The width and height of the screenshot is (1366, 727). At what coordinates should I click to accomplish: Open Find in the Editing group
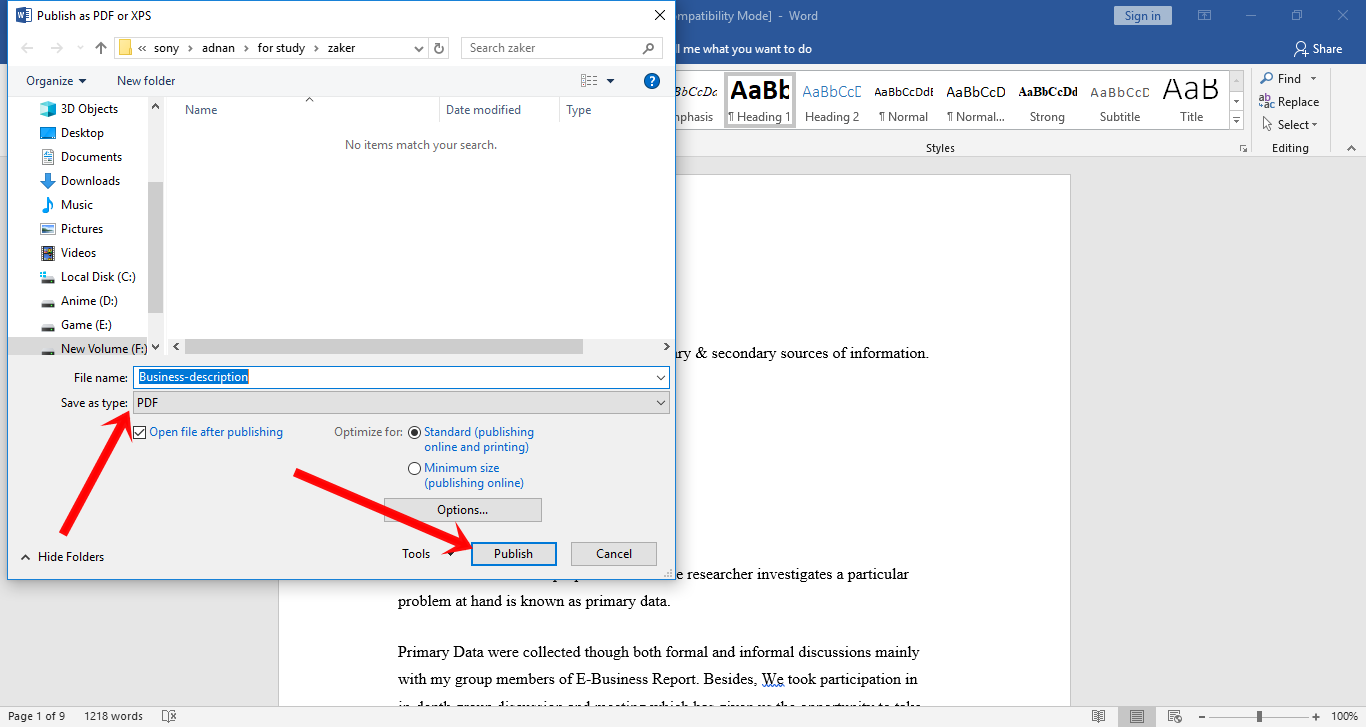pyautogui.click(x=1288, y=78)
